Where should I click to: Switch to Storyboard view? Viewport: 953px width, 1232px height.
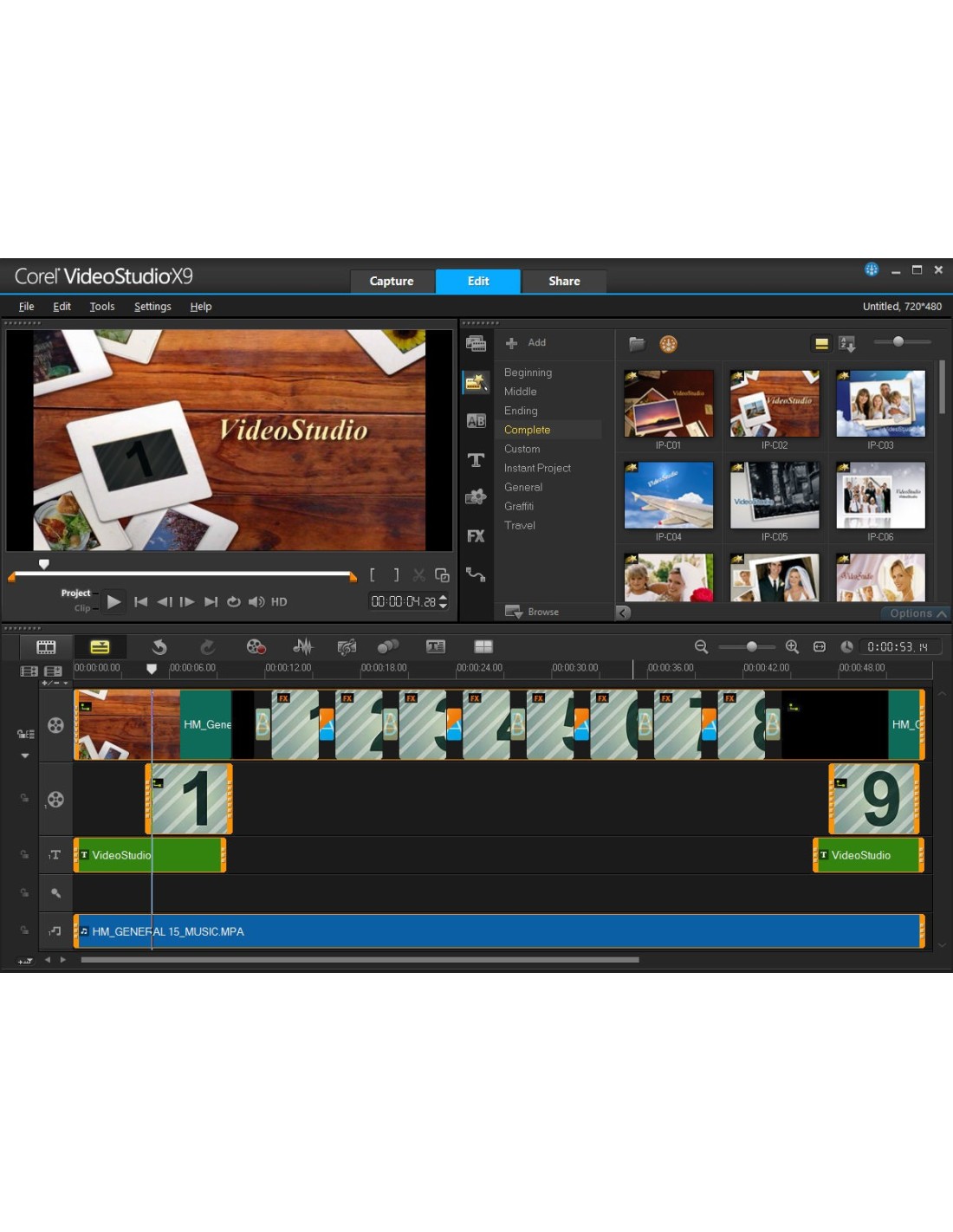46,647
